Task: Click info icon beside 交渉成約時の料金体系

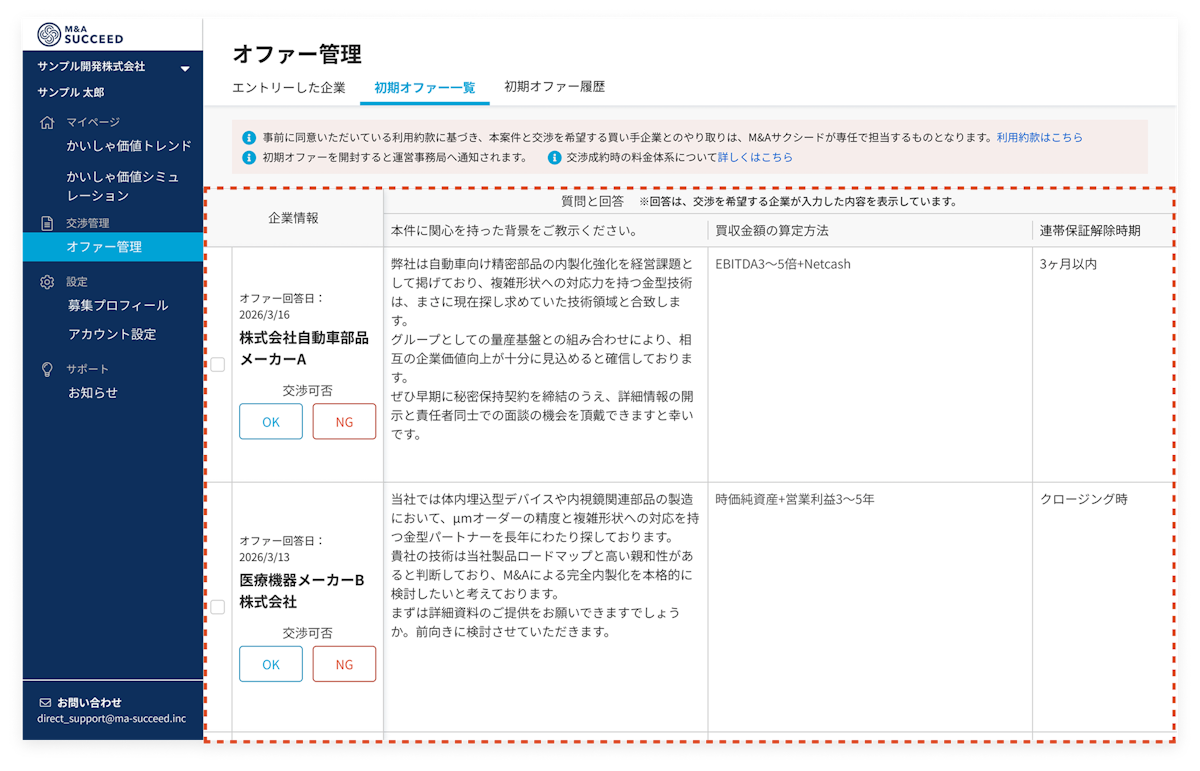Action: tap(554, 158)
